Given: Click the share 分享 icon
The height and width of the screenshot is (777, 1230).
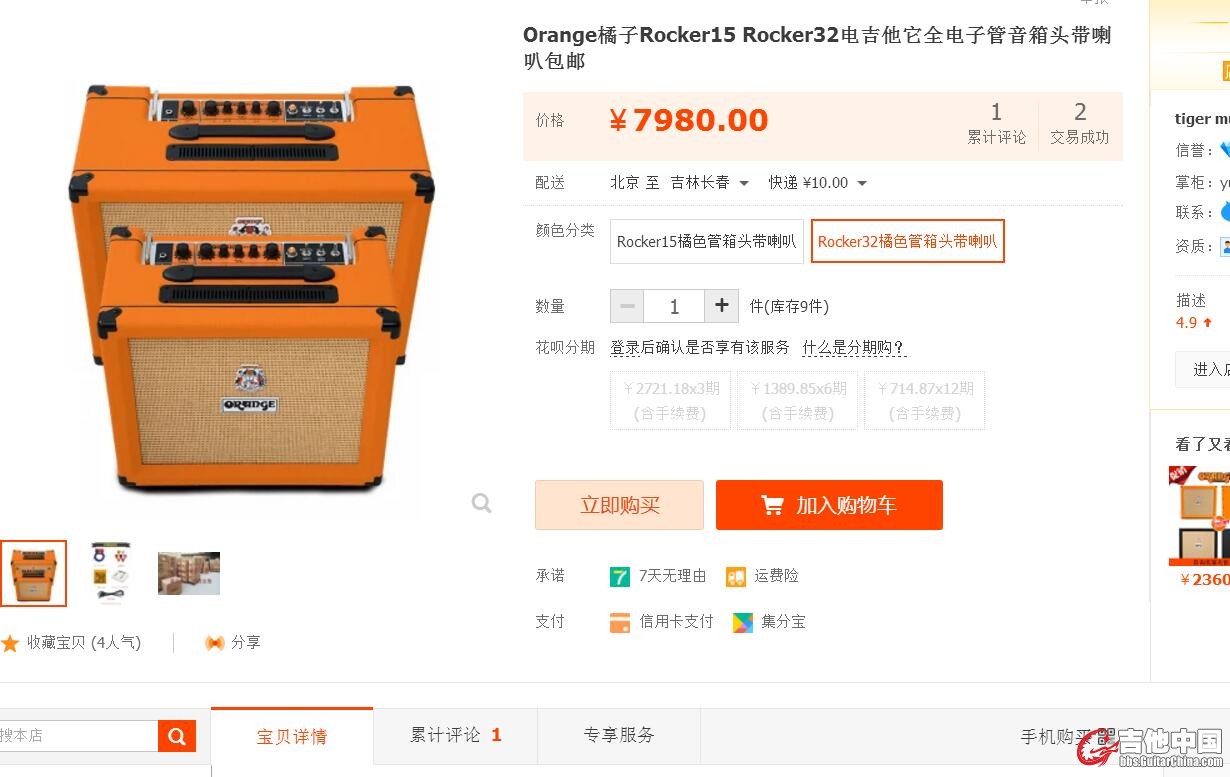Looking at the screenshot, I should pyautogui.click(x=214, y=643).
